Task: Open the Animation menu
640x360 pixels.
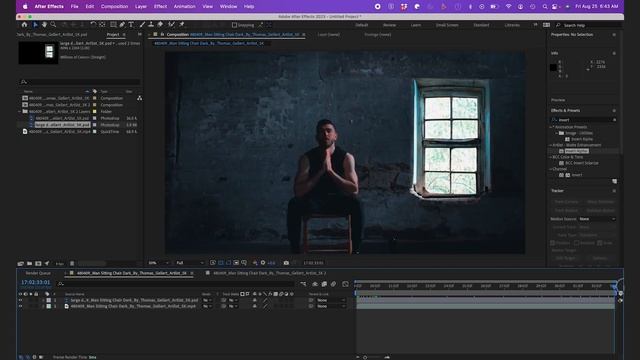Action: pos(184,7)
